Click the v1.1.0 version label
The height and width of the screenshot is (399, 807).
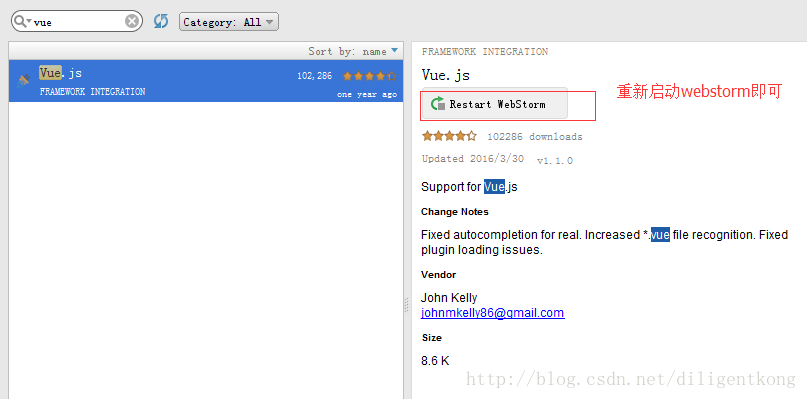point(555,161)
